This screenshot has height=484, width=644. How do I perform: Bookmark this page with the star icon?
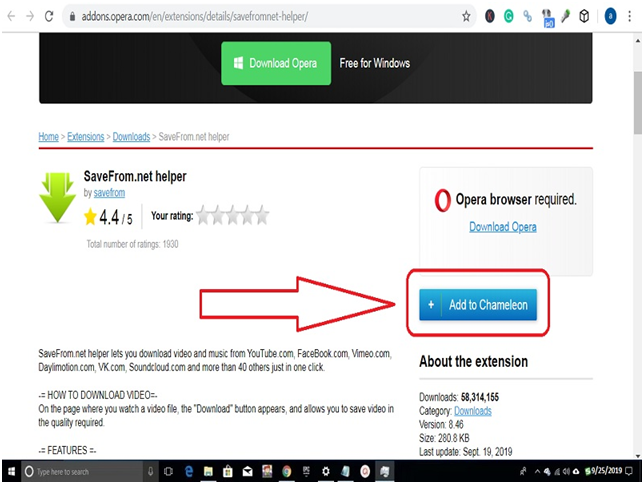pos(466,16)
